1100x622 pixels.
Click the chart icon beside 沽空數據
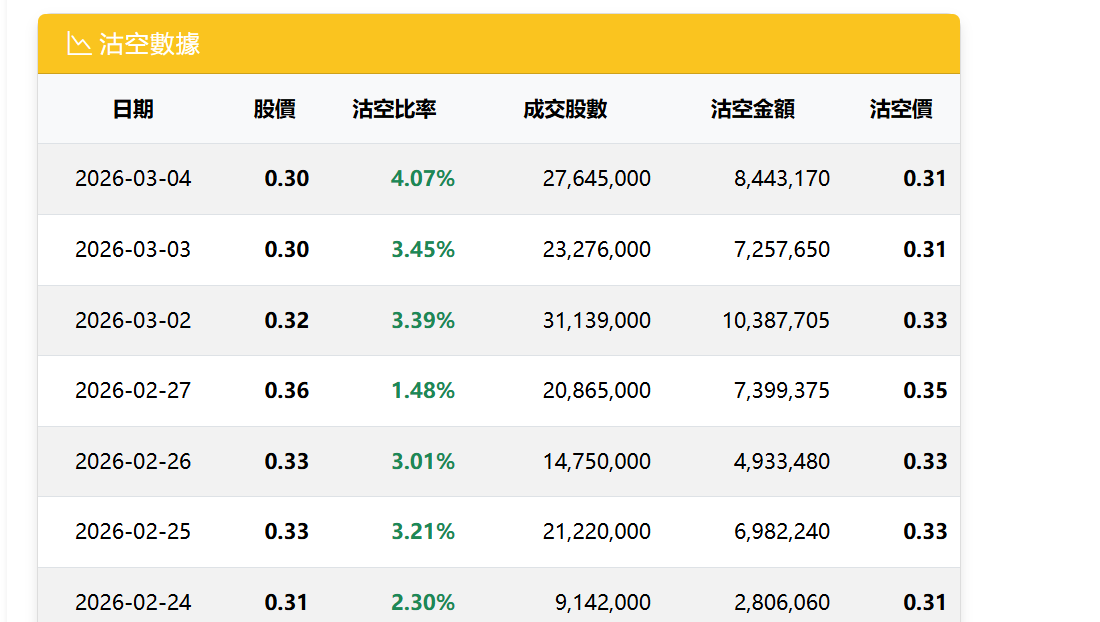point(79,43)
